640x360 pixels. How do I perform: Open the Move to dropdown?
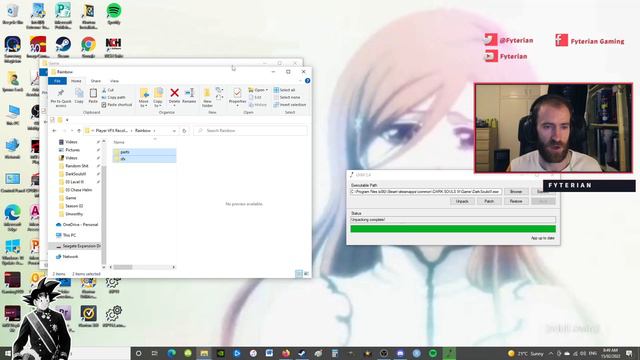(x=144, y=97)
